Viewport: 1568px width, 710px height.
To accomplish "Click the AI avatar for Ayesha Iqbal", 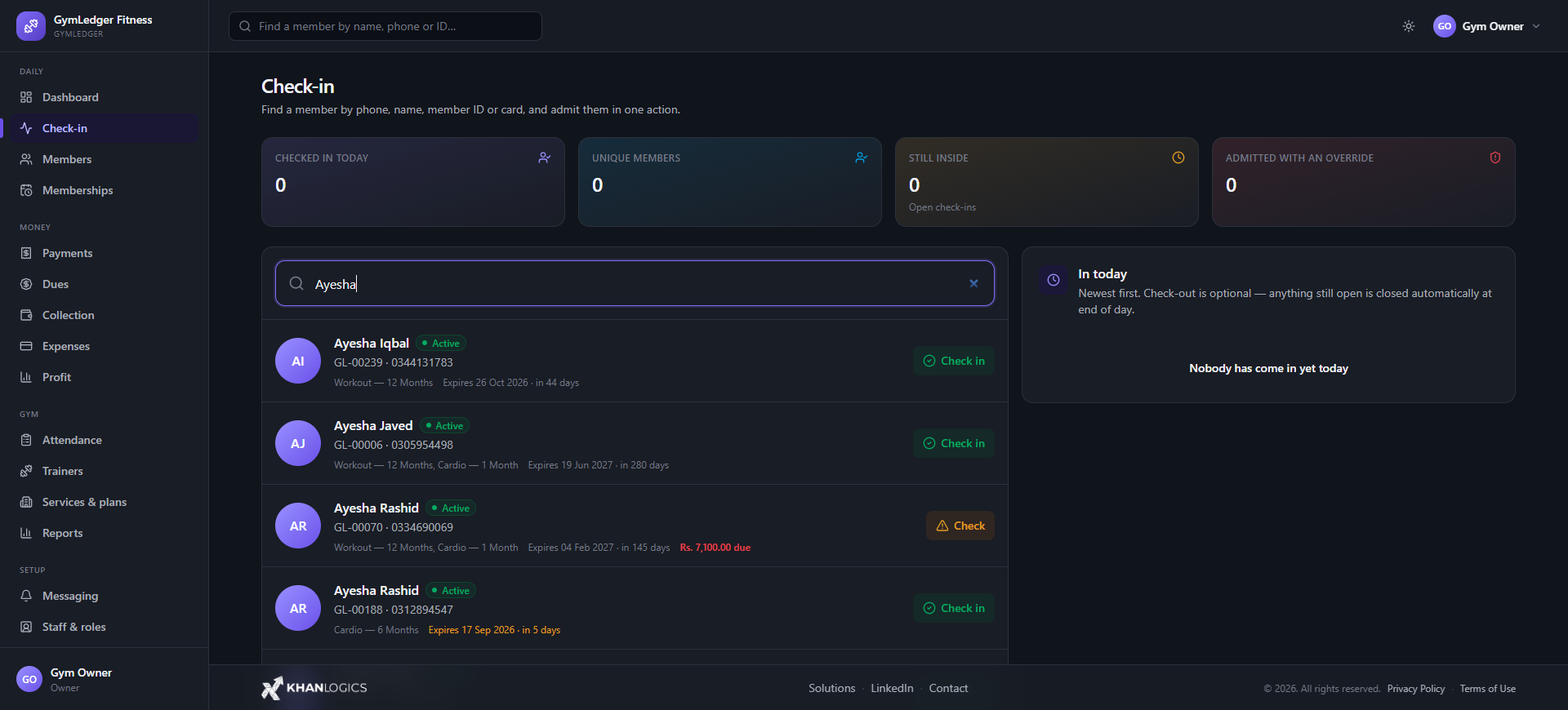I will pos(298,361).
